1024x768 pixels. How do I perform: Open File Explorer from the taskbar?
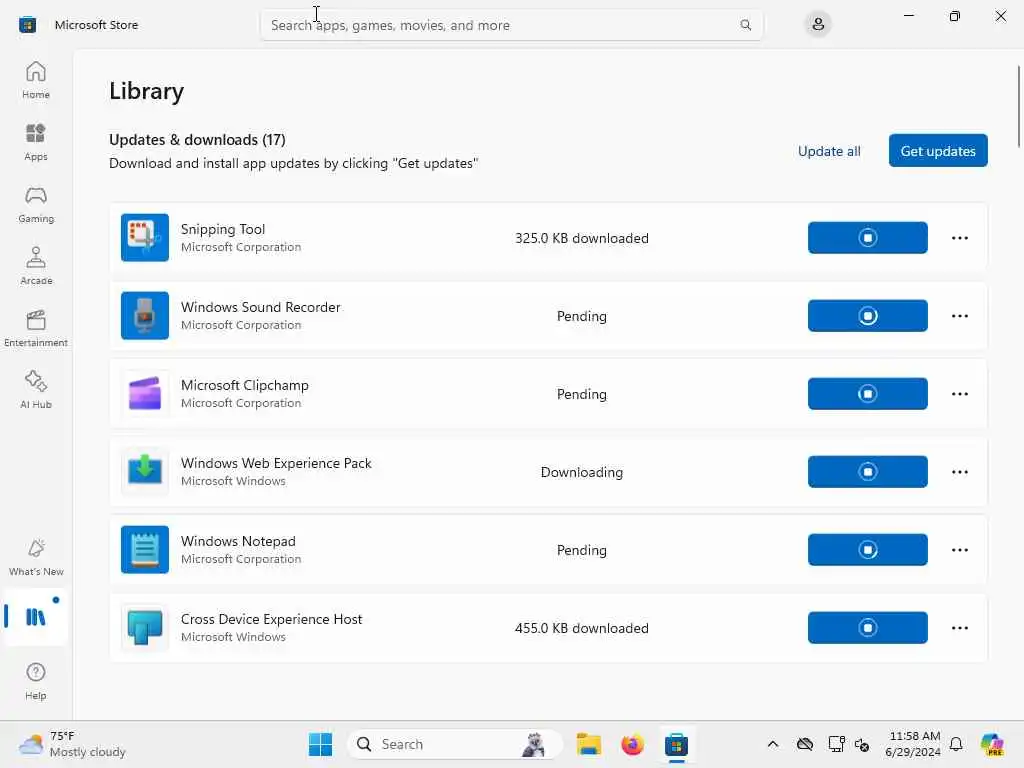pyautogui.click(x=588, y=744)
